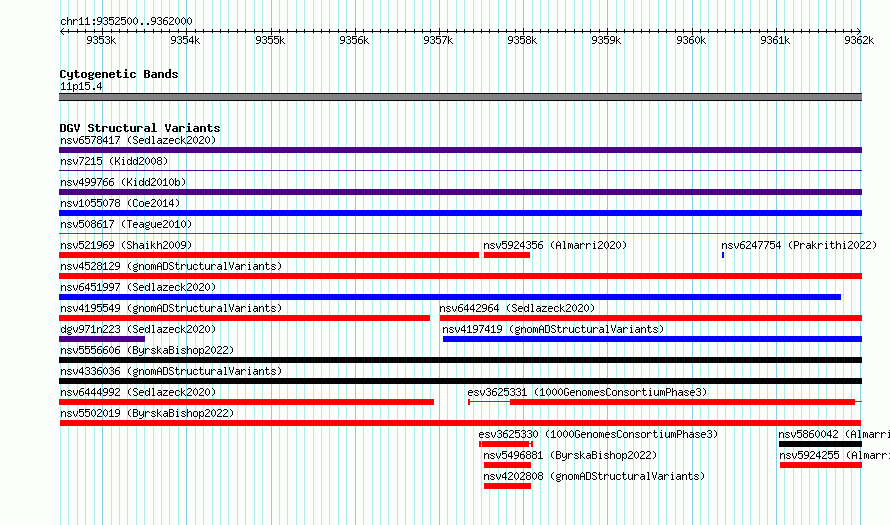Image resolution: width=890 pixels, height=525 pixels.
Task: Select nsv4528129 gnomAD variant label
Action: click(171, 266)
